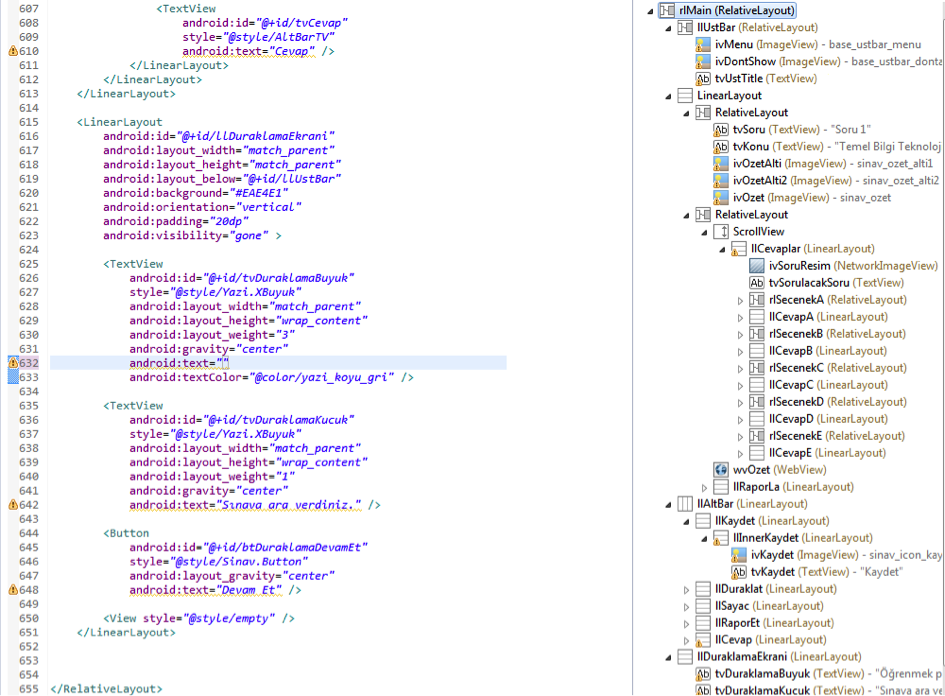Expand the rlSecenekA RelativeLayout node
This screenshot has width=945, height=696.
click(x=741, y=300)
